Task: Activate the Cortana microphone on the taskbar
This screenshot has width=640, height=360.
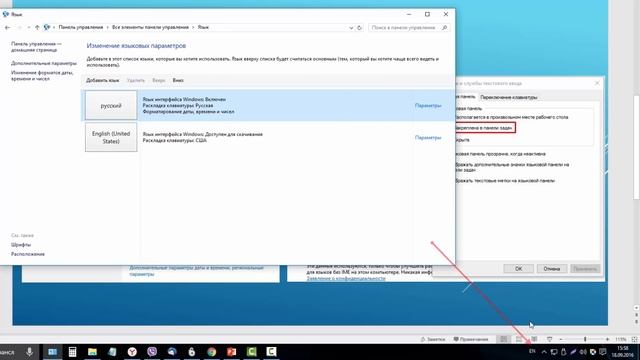Action: pos(29,351)
